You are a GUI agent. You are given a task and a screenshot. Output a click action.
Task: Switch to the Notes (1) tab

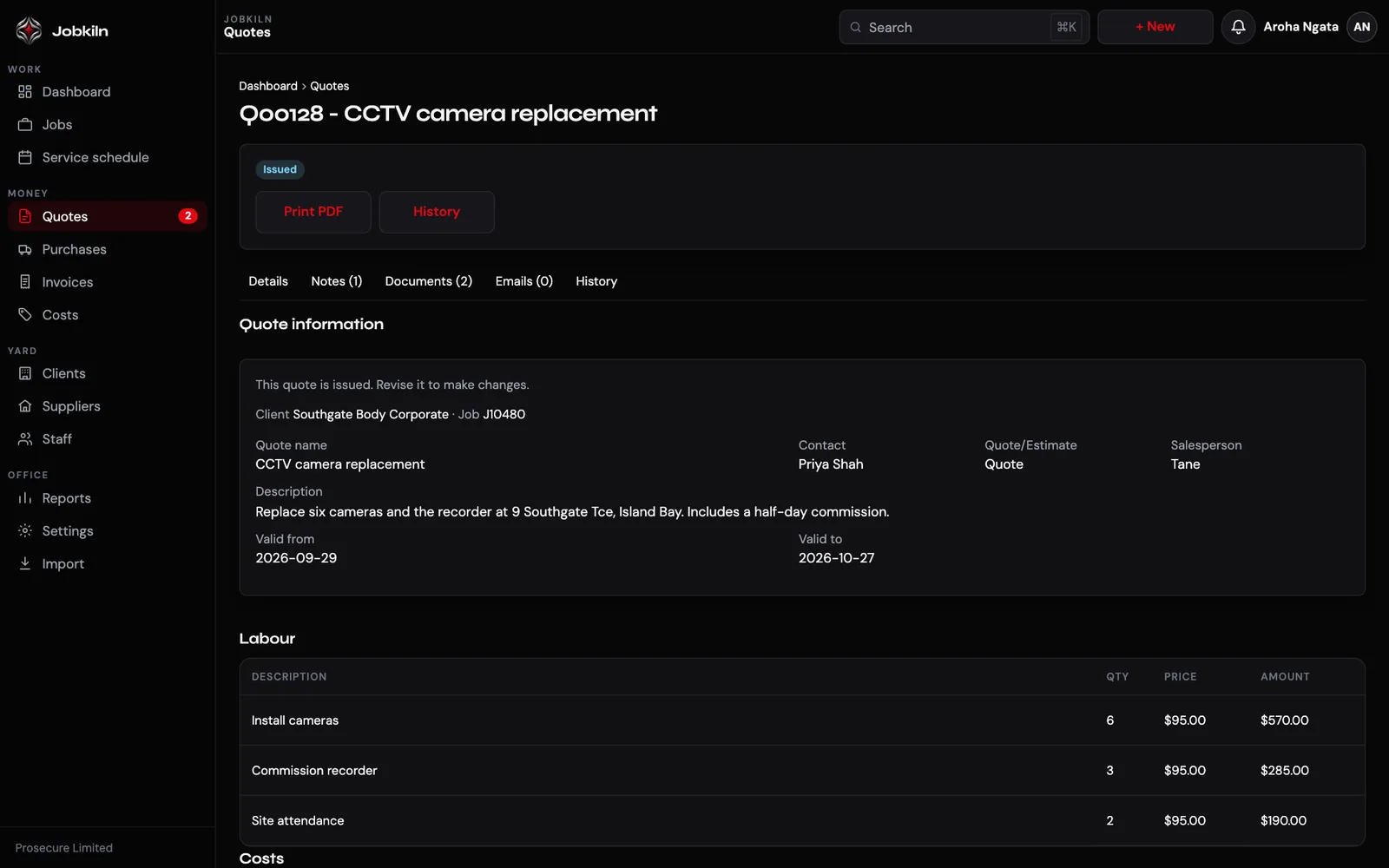337,281
